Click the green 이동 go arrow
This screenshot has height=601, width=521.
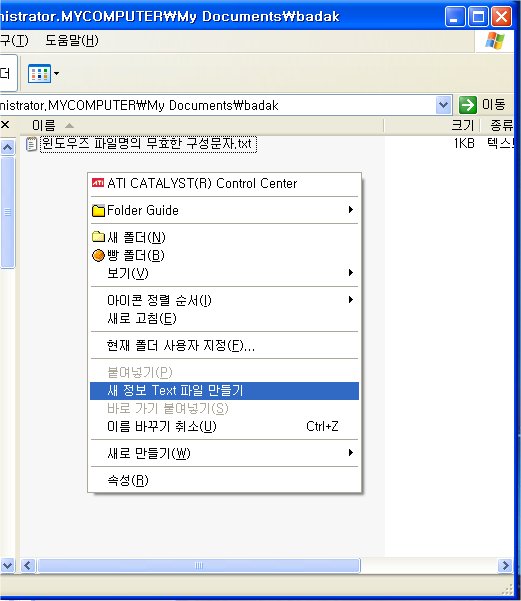tap(467, 105)
